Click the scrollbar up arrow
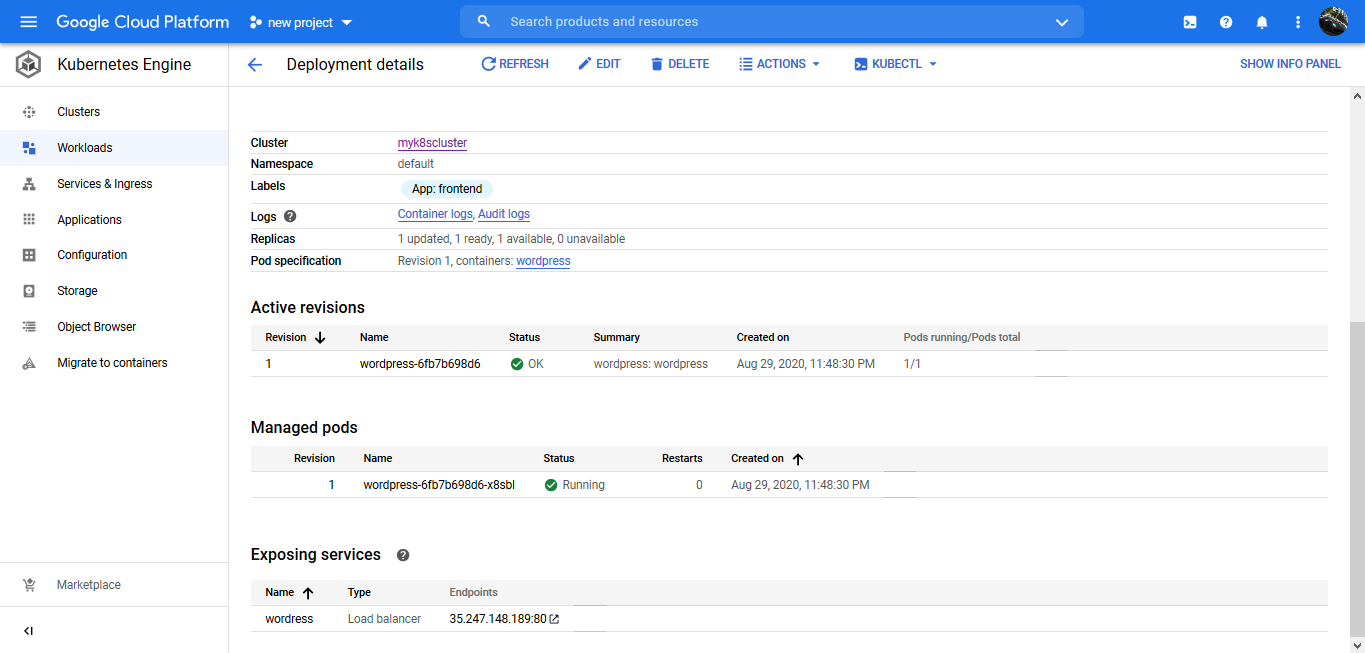 (x=1357, y=97)
